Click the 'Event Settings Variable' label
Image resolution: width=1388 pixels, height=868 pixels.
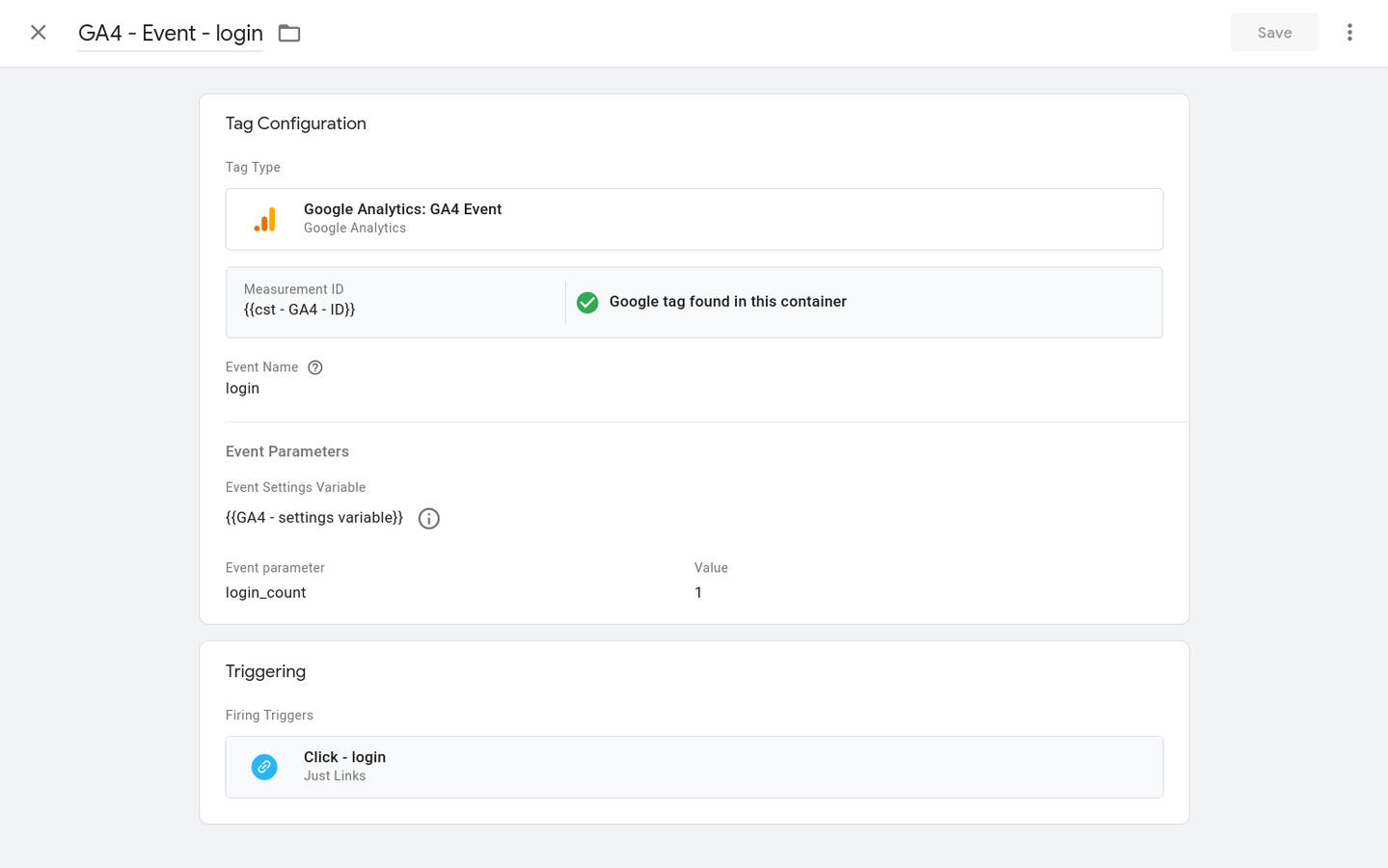tap(295, 488)
